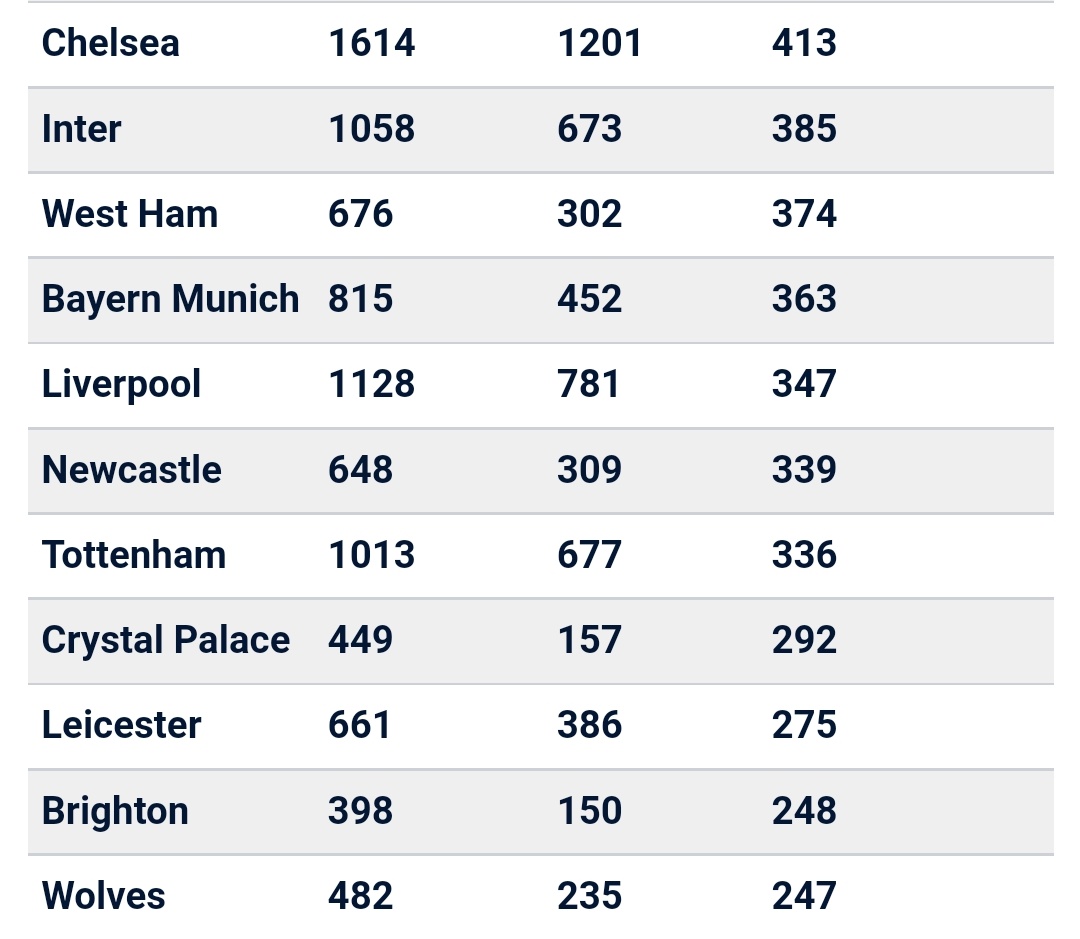
Task: Select the Inter row name
Action: coord(81,128)
